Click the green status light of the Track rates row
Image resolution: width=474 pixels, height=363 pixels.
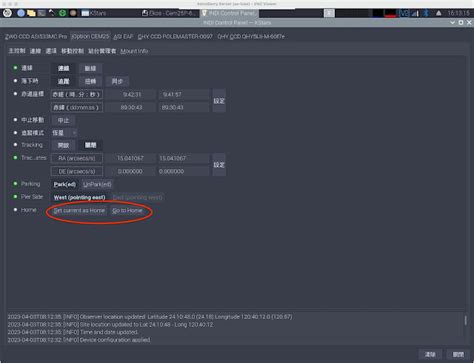[x=15, y=157]
